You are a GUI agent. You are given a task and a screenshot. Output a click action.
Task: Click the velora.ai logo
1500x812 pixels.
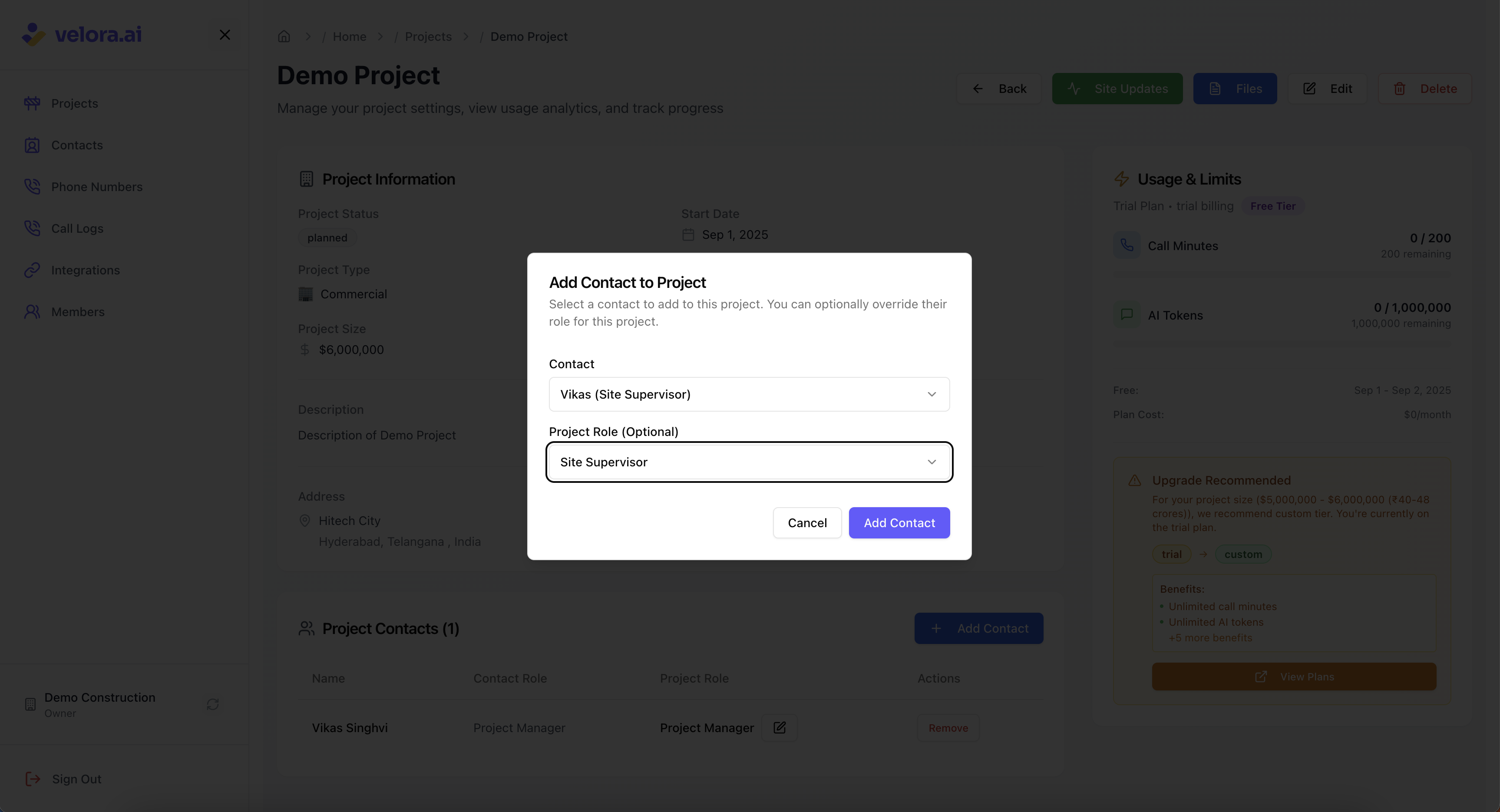point(82,34)
